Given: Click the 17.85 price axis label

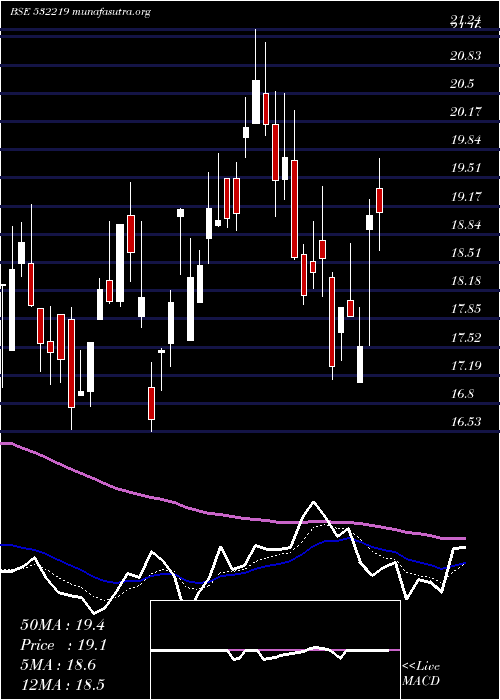Looking at the screenshot, I should pyautogui.click(x=466, y=309).
